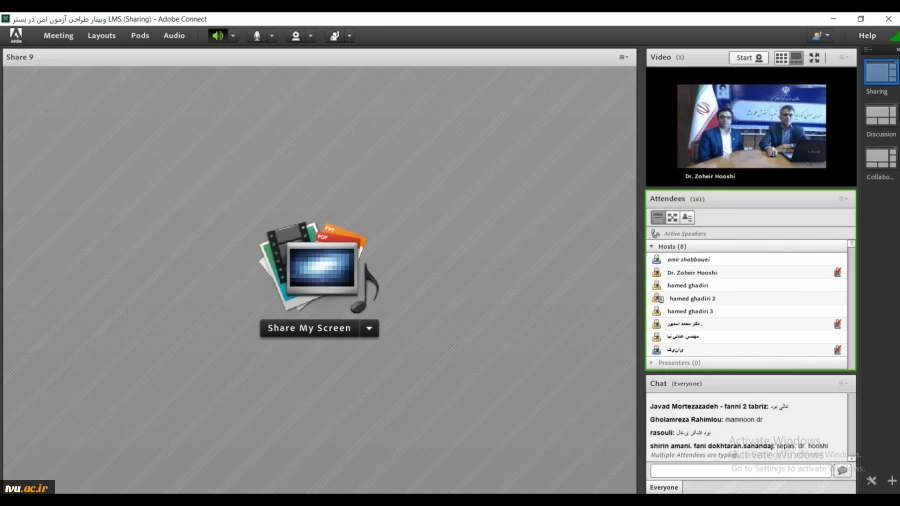Click the send chat message icon

[842, 470]
